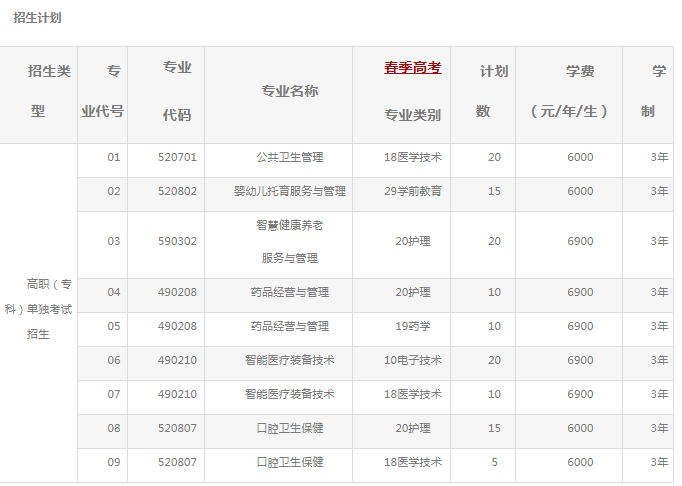682x486 pixels.
Task: Click the 19药学 category cell
Action: 412,326
